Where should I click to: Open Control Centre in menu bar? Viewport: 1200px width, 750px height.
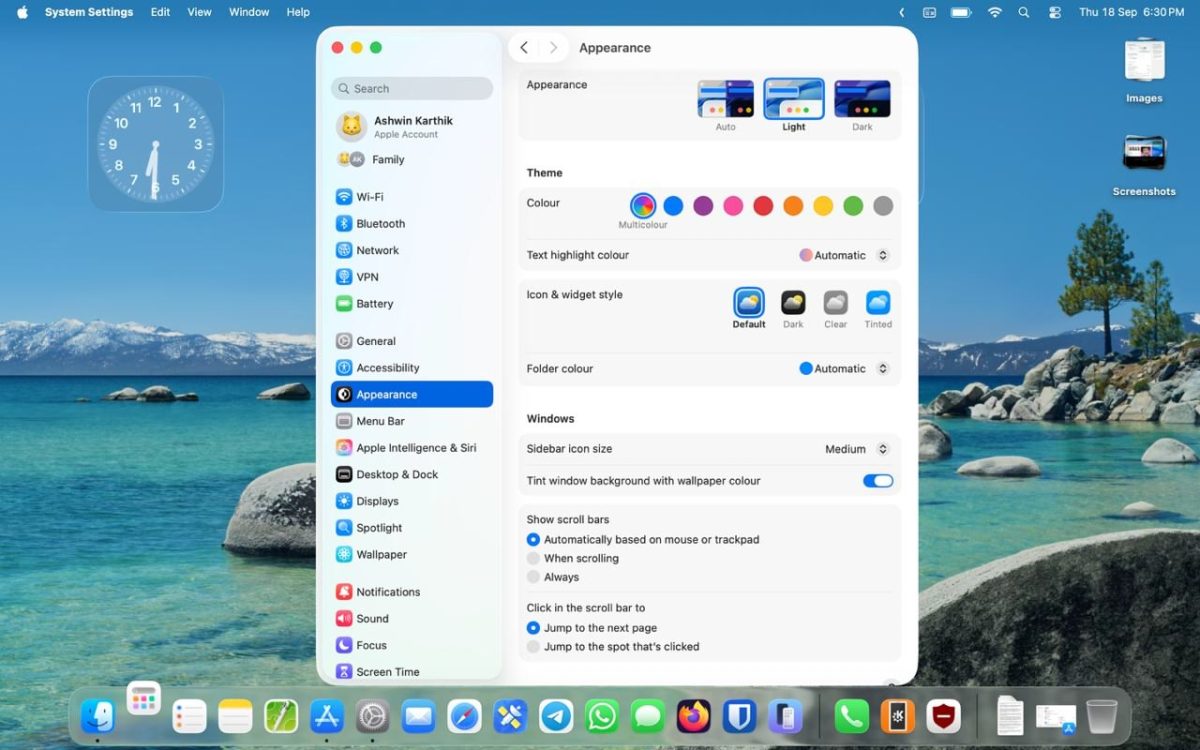[x=1054, y=12]
